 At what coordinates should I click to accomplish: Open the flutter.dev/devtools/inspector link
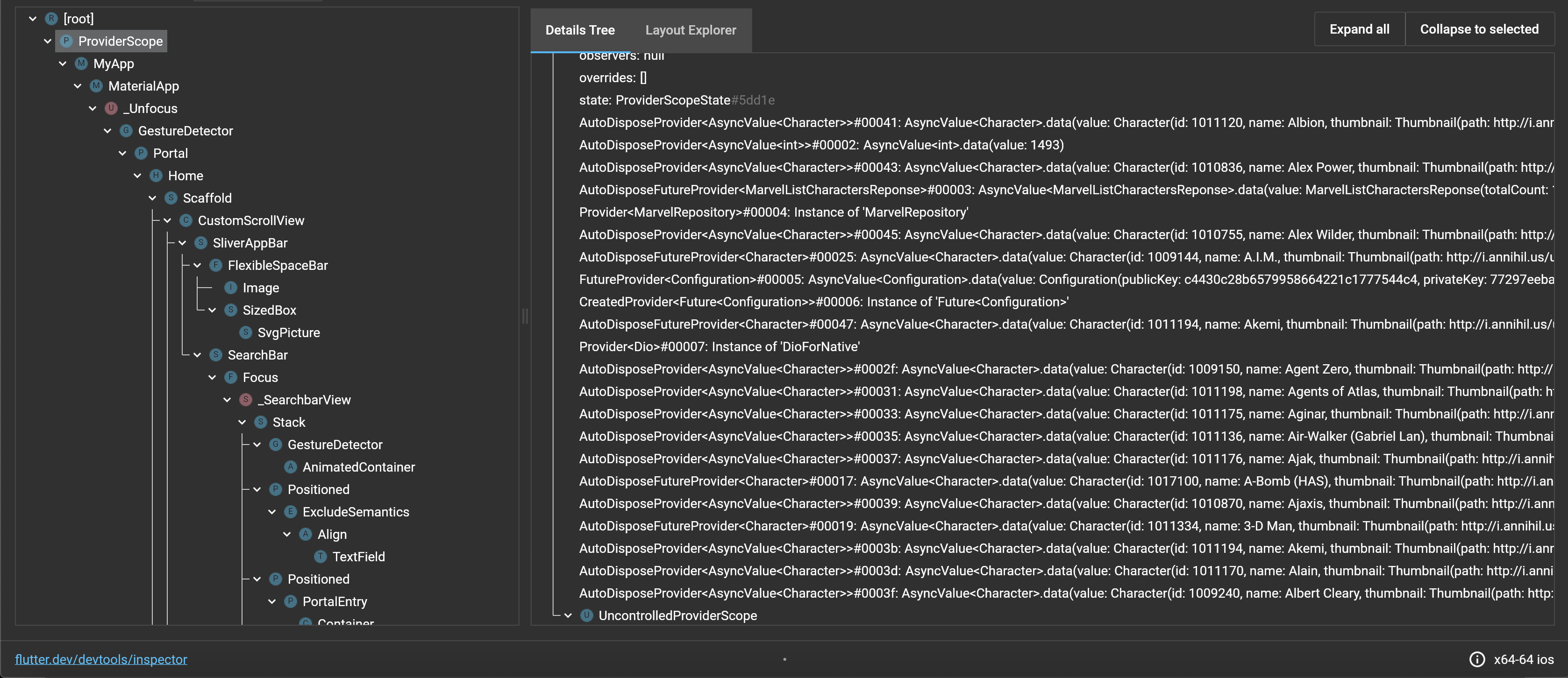pos(101,659)
